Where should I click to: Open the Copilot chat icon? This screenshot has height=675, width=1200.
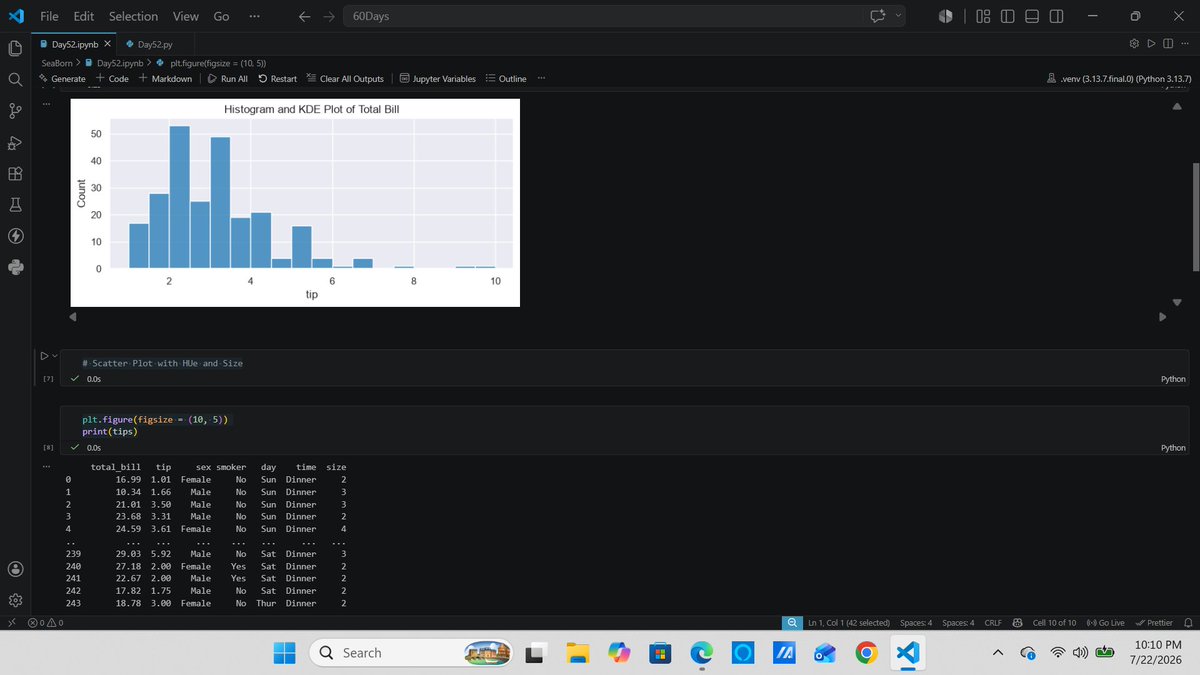click(879, 16)
